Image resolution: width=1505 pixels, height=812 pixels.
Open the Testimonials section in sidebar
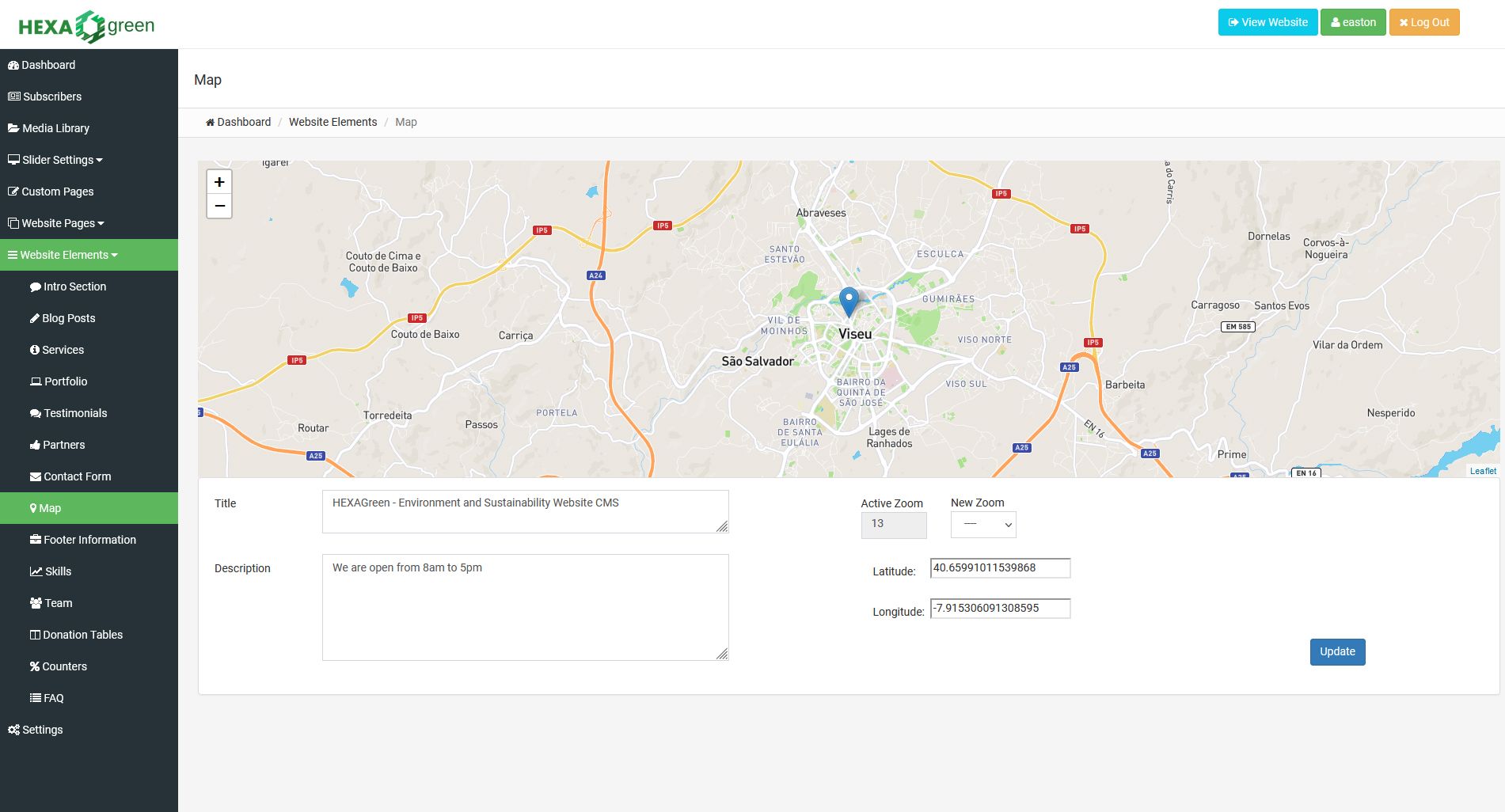(x=75, y=413)
